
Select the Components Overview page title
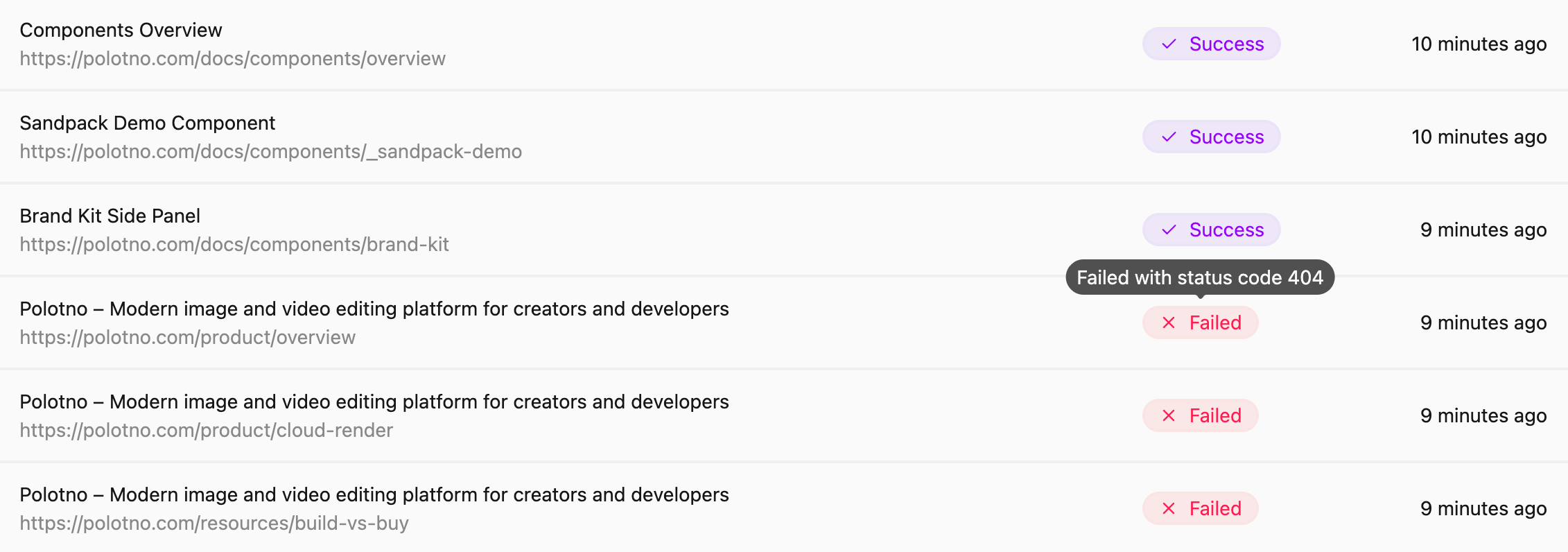pos(121,31)
